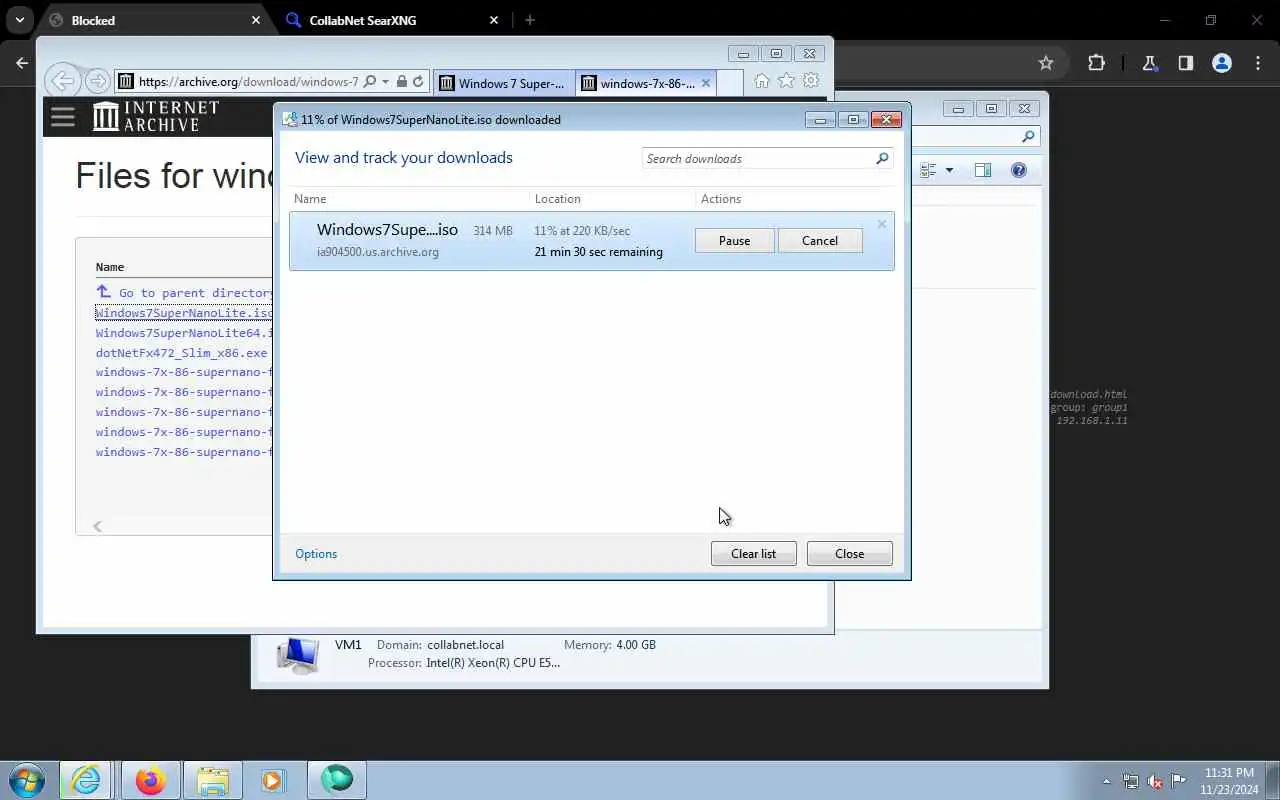Open the Extensions puzzle icon
Screen dimensions: 1280x800
click(x=1096, y=63)
